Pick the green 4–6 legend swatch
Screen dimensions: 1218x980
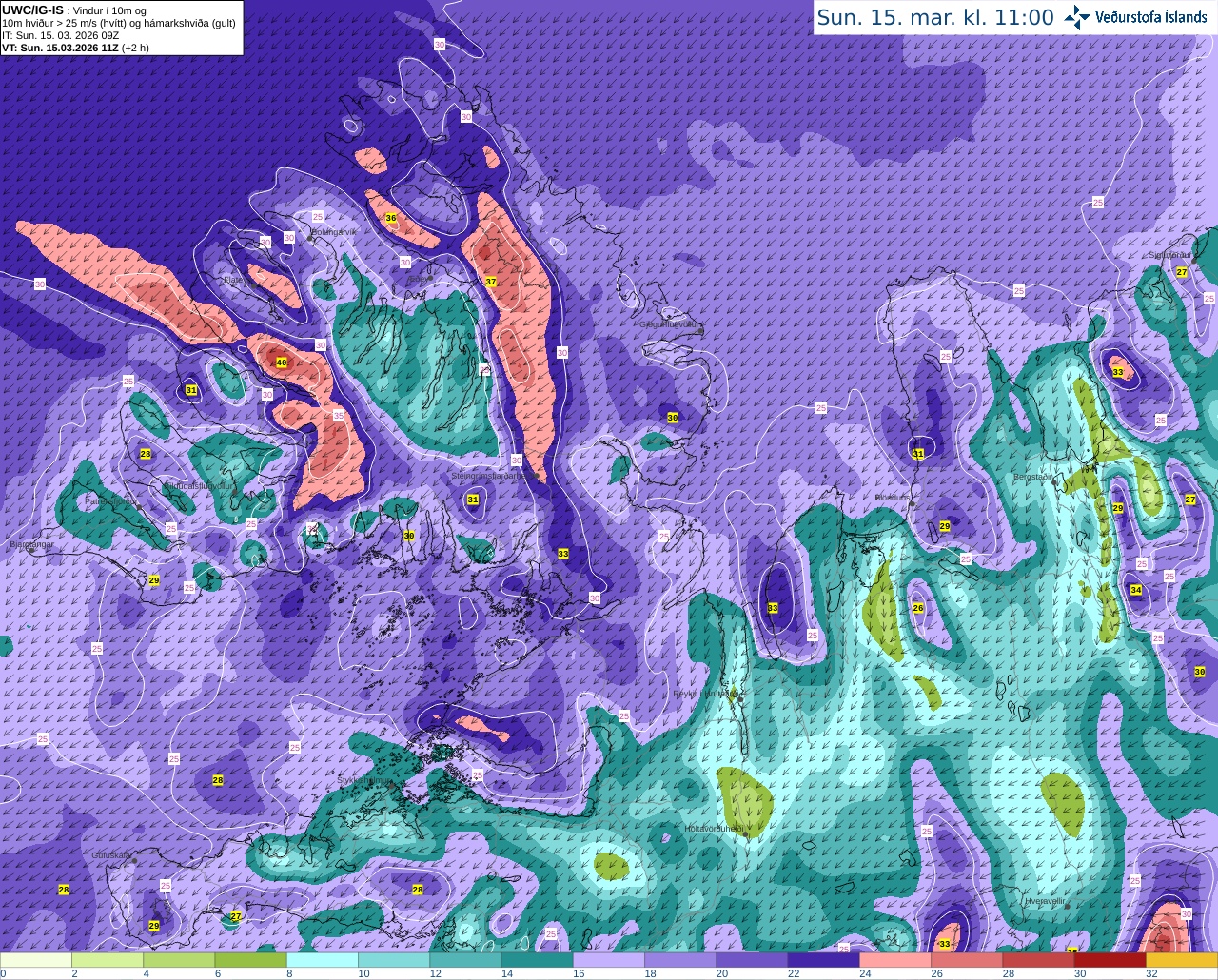pyautogui.click(x=179, y=959)
